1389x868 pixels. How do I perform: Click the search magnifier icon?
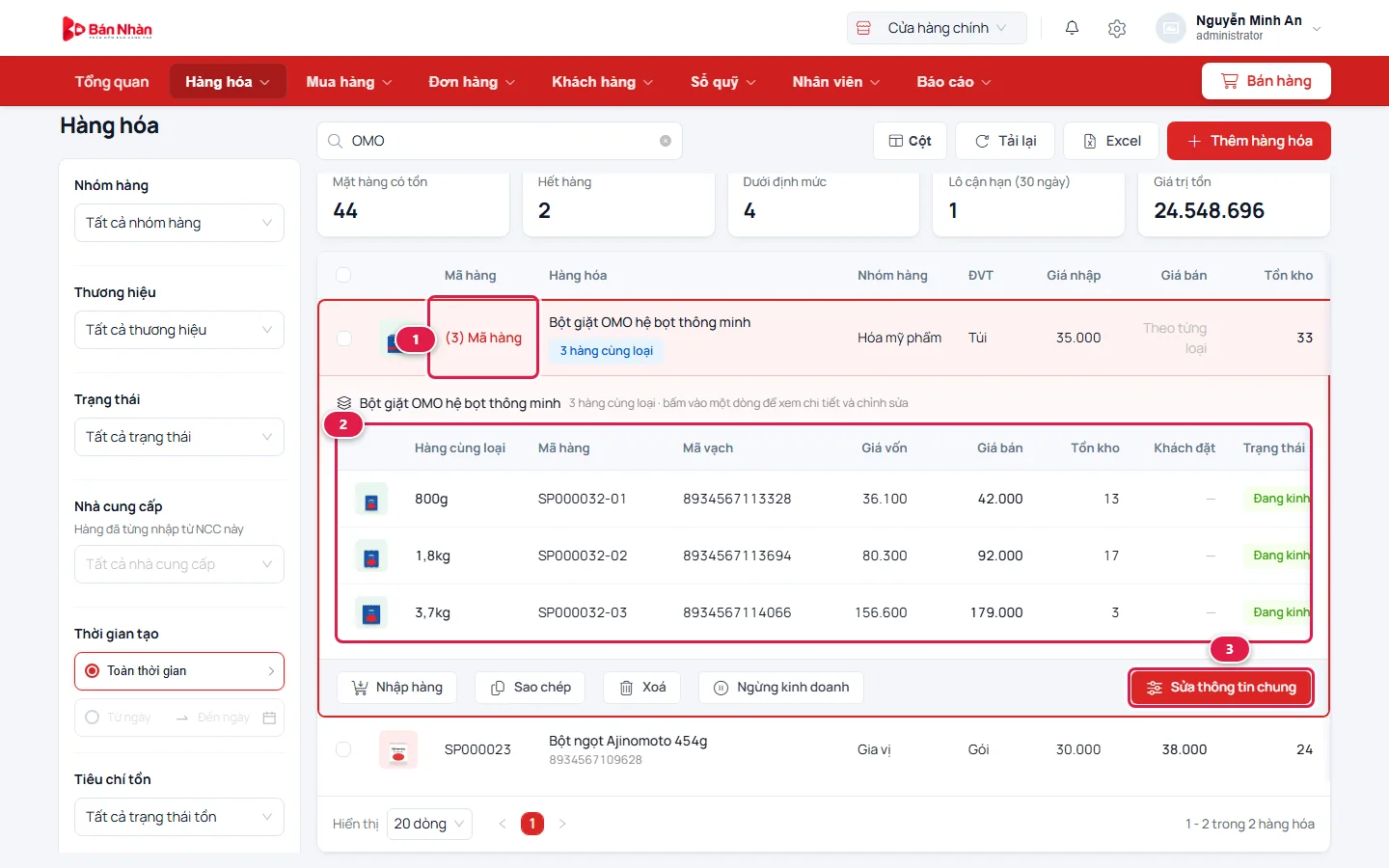tap(335, 141)
